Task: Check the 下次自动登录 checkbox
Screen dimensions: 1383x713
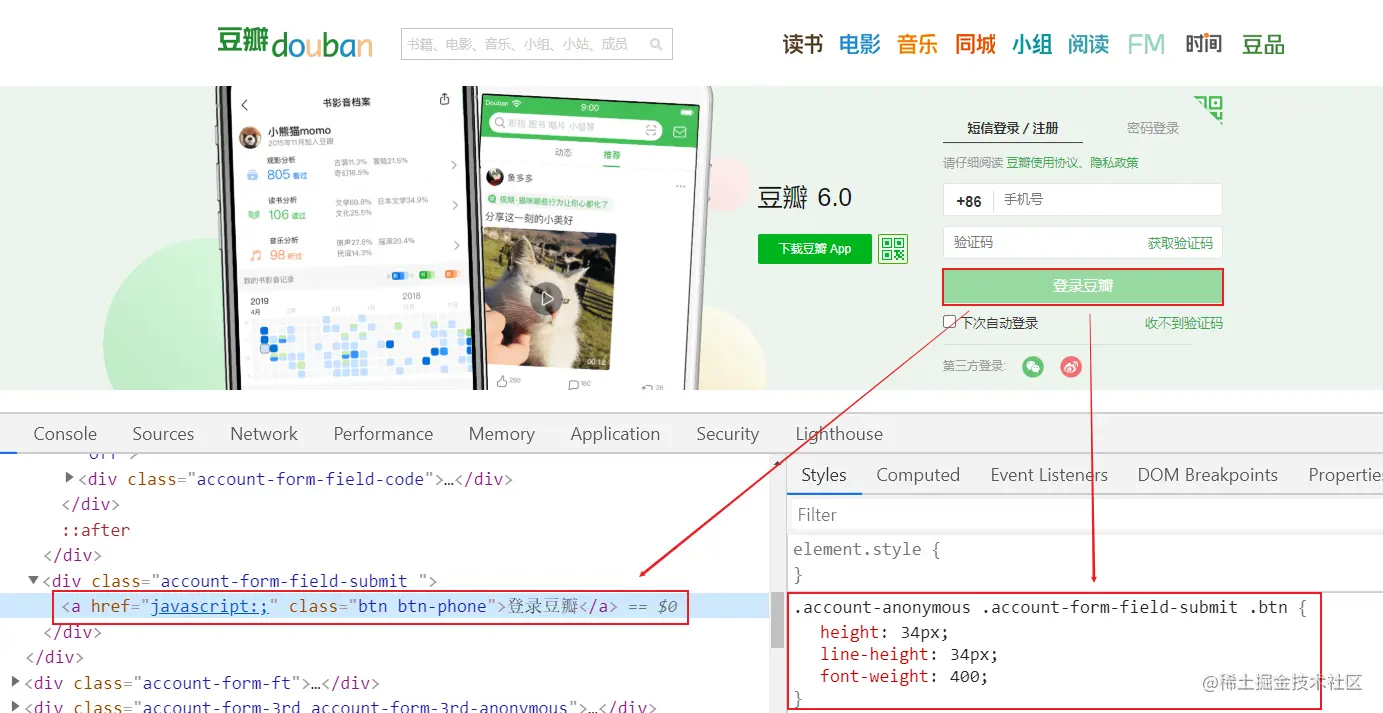Action: (949, 322)
